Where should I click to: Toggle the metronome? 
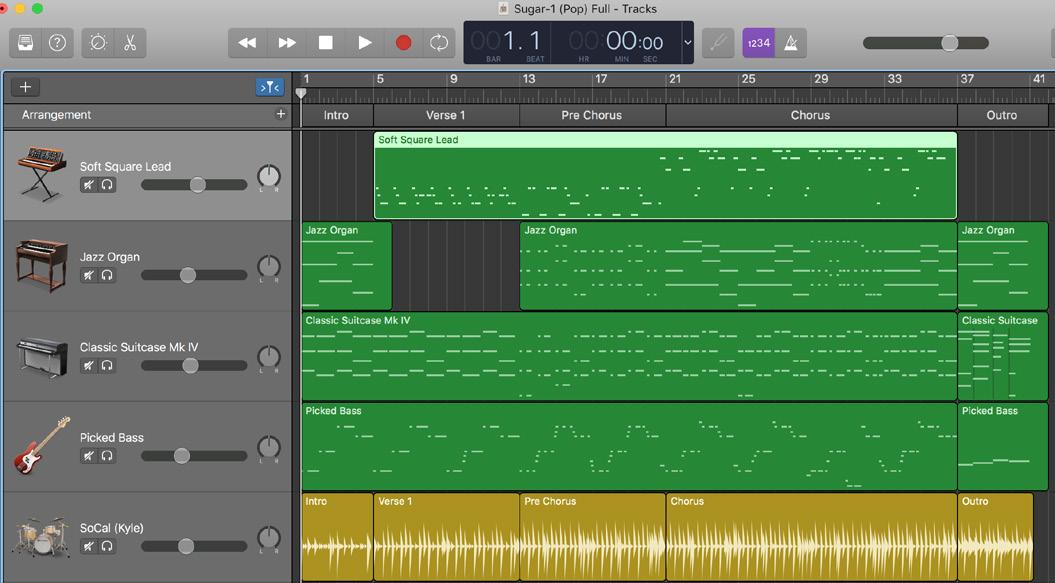point(790,42)
